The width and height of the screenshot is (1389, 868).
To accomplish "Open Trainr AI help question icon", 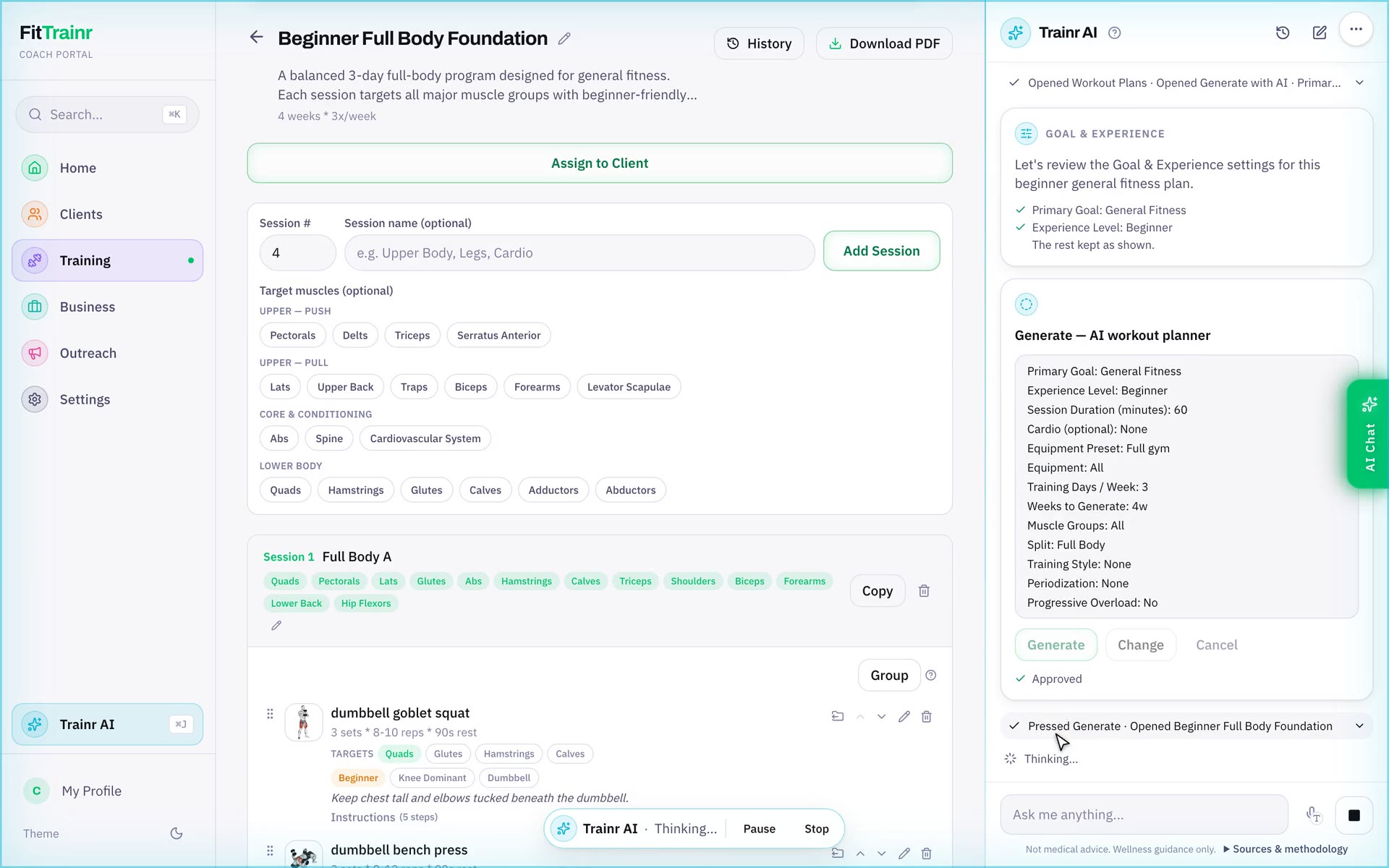I will tap(1114, 33).
